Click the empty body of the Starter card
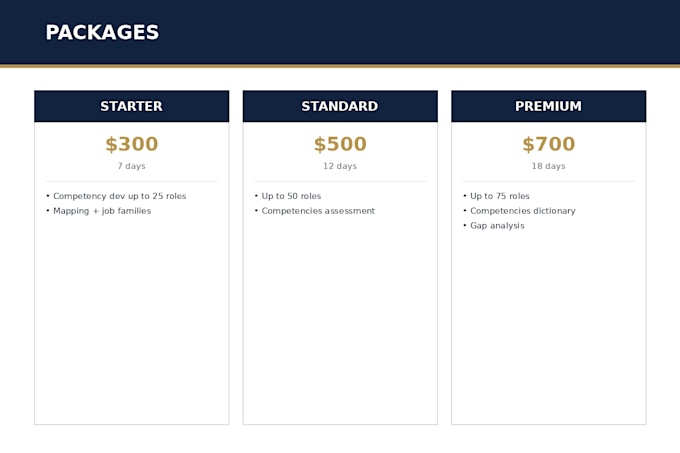 tap(132, 321)
